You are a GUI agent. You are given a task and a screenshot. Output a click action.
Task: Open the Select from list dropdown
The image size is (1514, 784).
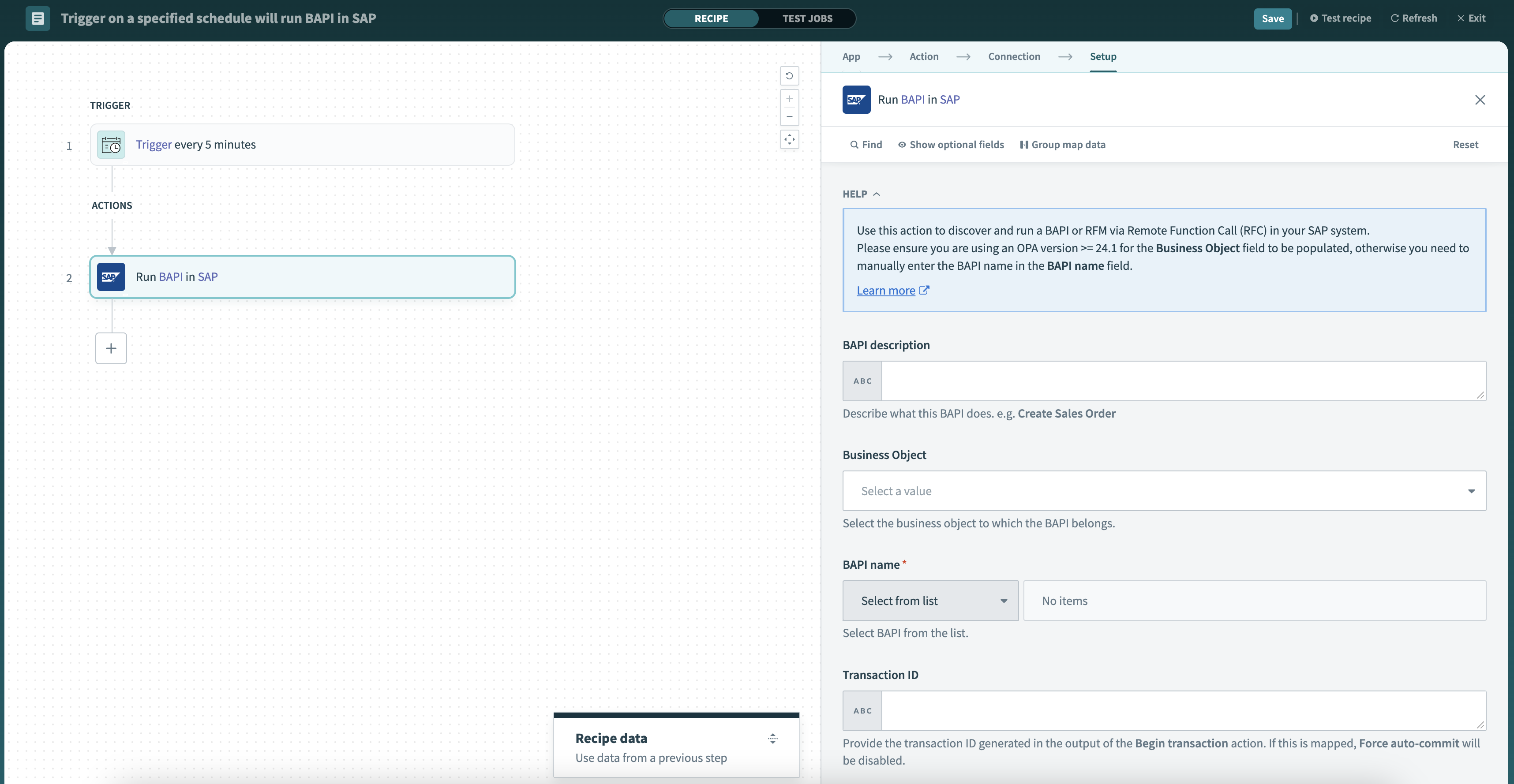pos(930,601)
